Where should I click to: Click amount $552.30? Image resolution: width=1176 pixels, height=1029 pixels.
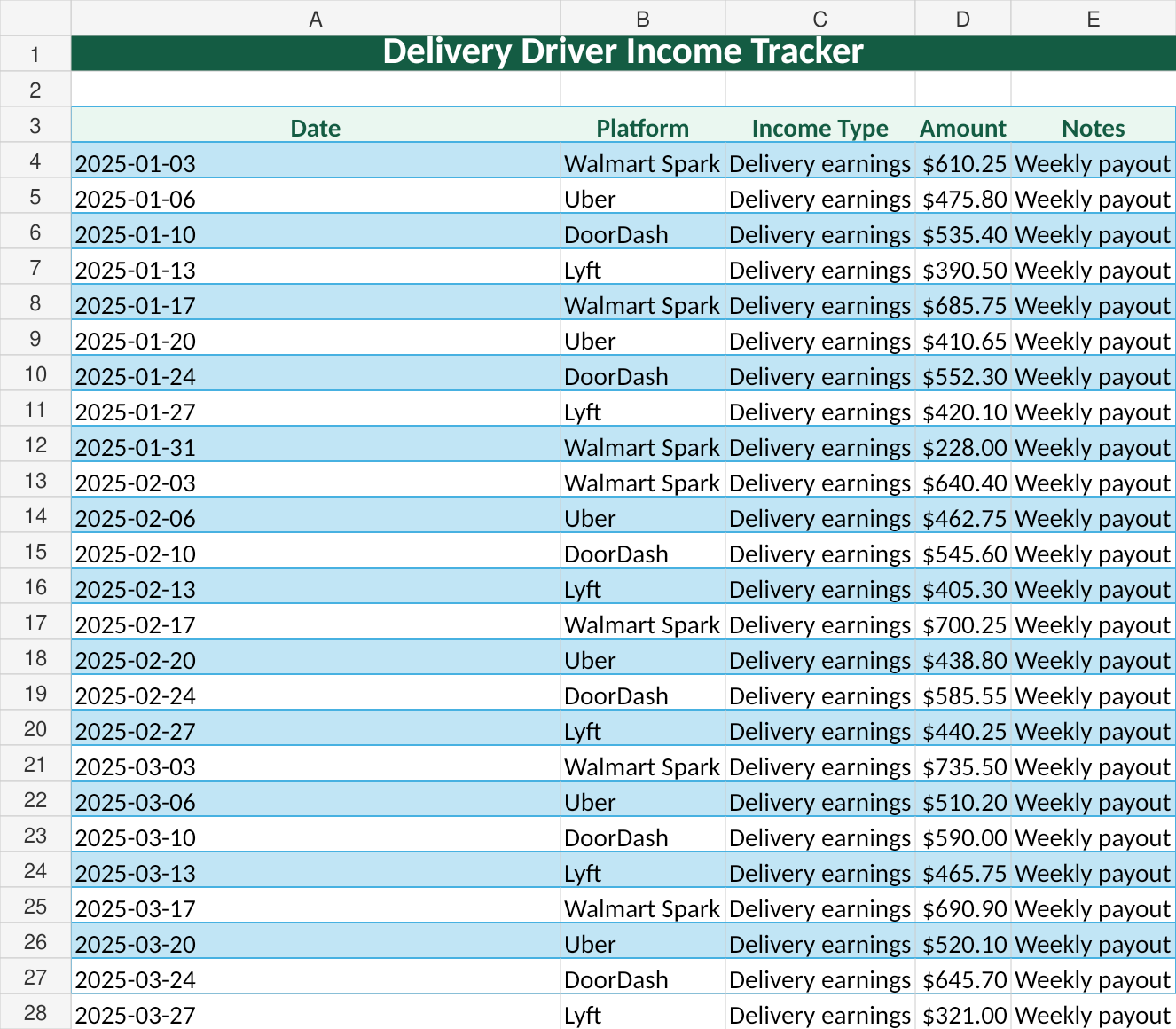(963, 373)
